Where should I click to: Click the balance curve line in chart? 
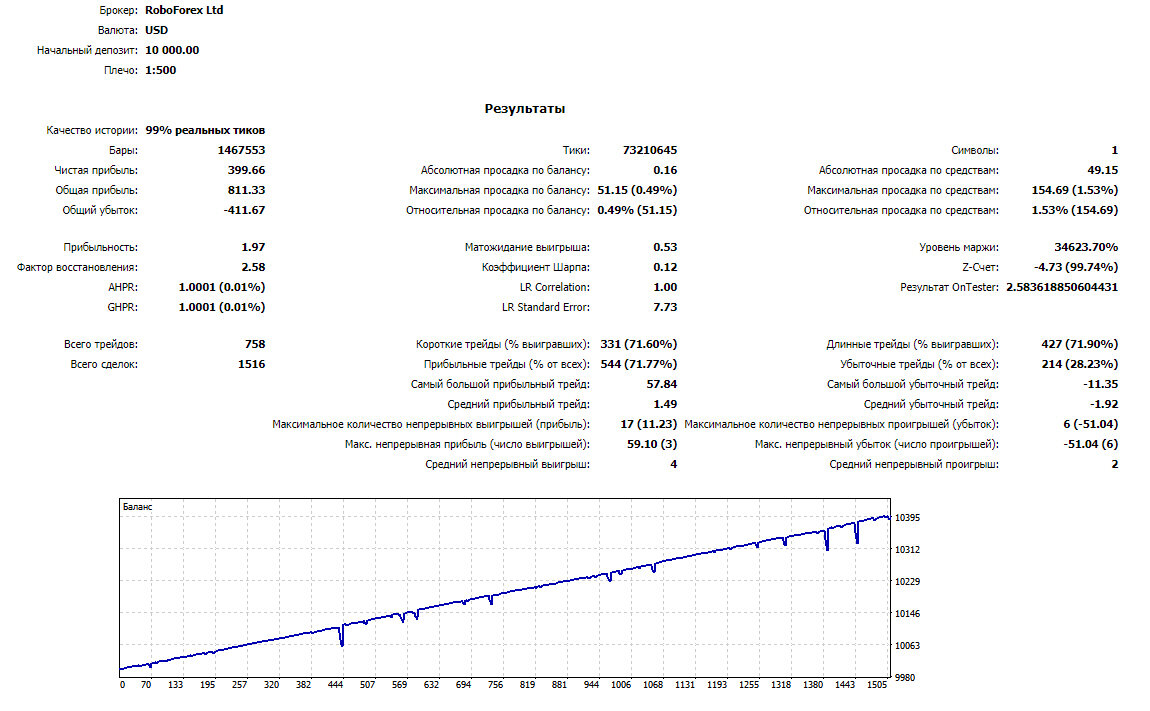tap(506, 592)
